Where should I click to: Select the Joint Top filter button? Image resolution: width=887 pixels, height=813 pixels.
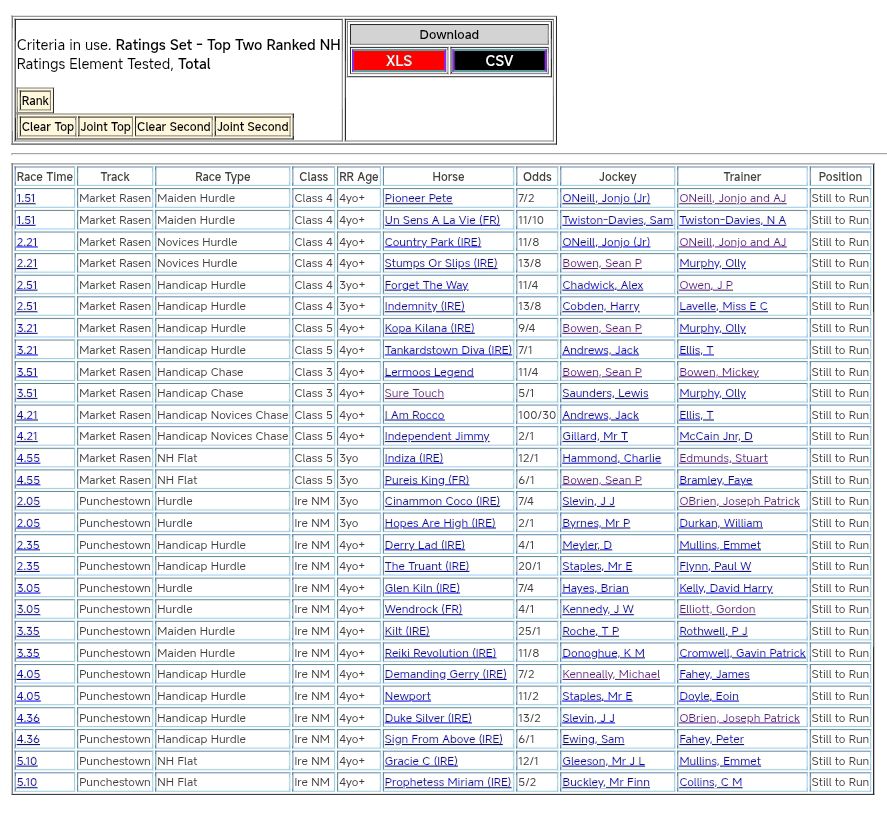point(106,127)
